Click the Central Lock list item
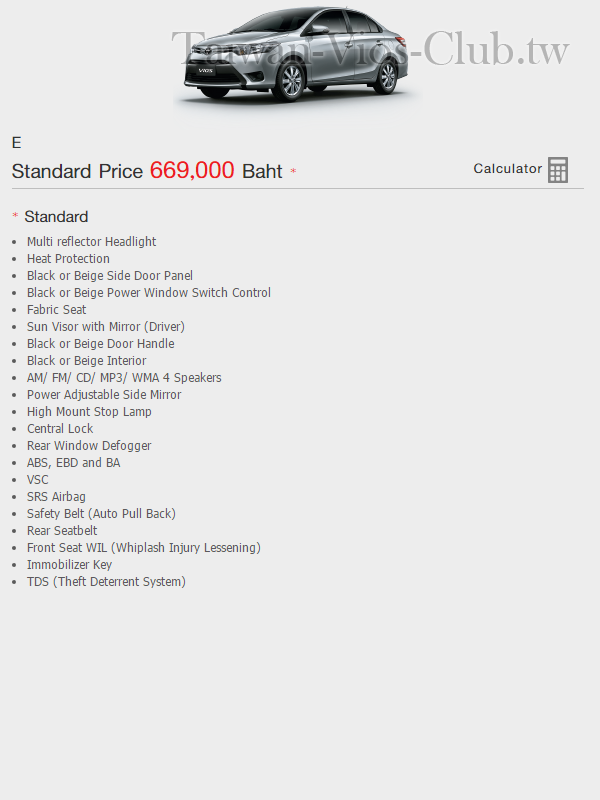This screenshot has height=800, width=600. pos(60,429)
